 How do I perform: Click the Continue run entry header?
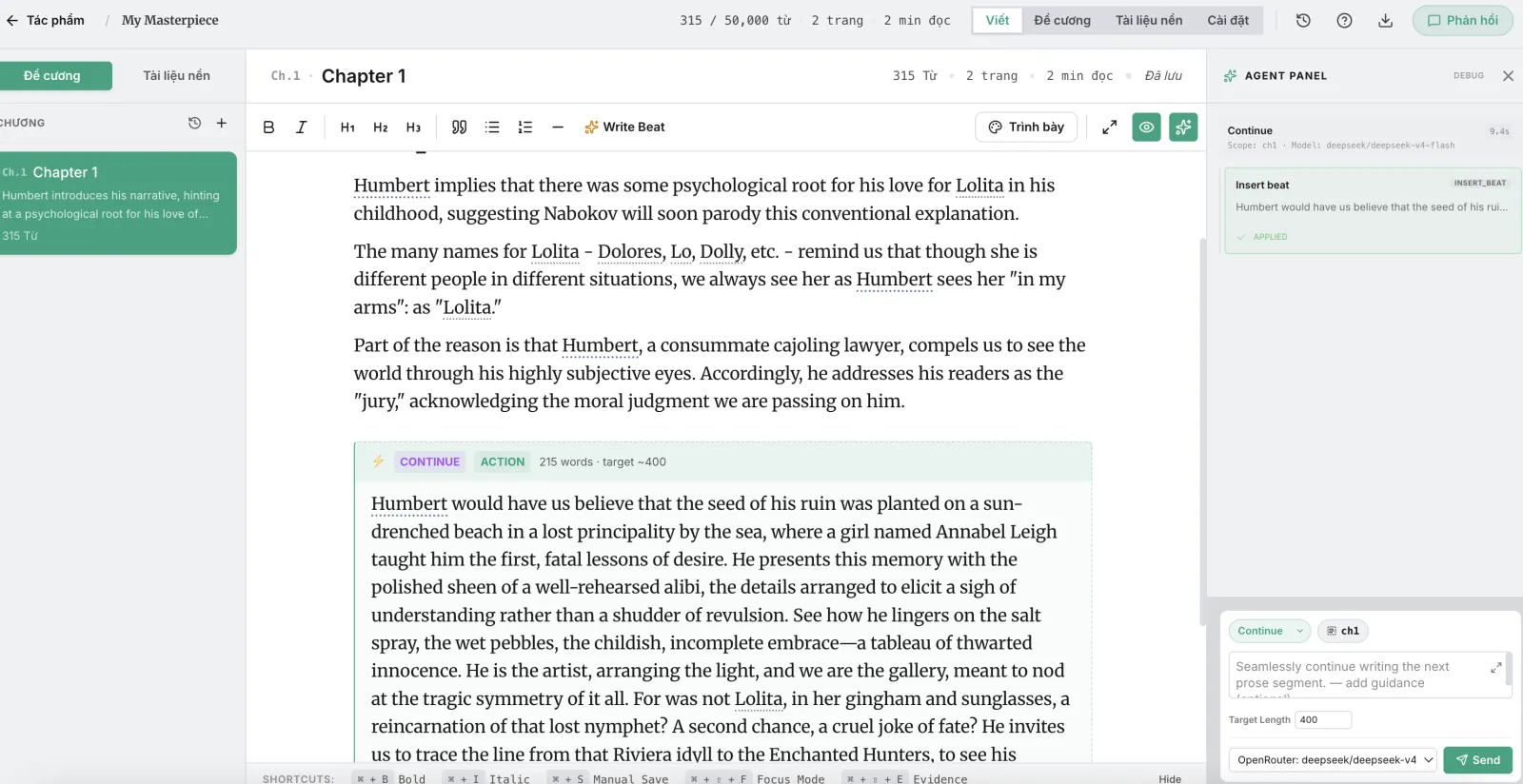click(x=1368, y=137)
